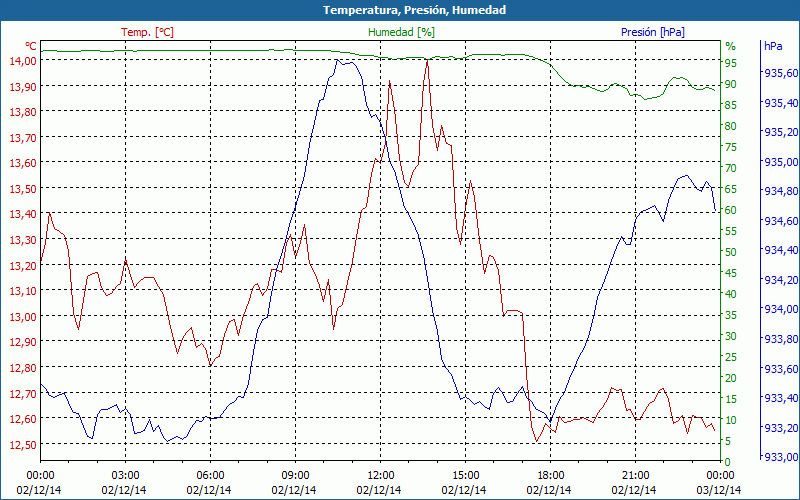Click temperature axis value 13,40
Viewport: 800px width, 500px height.
23,214
